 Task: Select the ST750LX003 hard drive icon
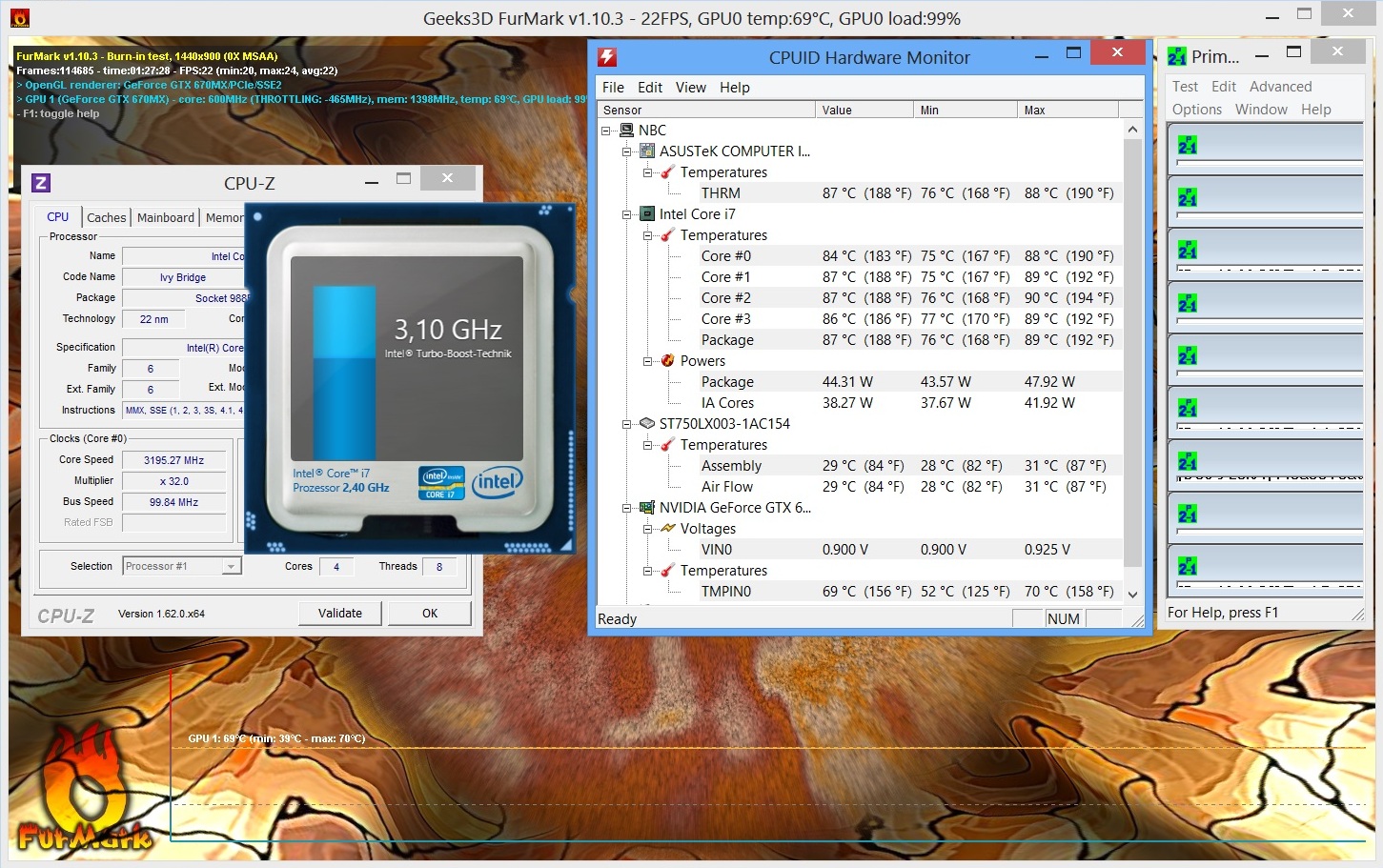coord(647,423)
